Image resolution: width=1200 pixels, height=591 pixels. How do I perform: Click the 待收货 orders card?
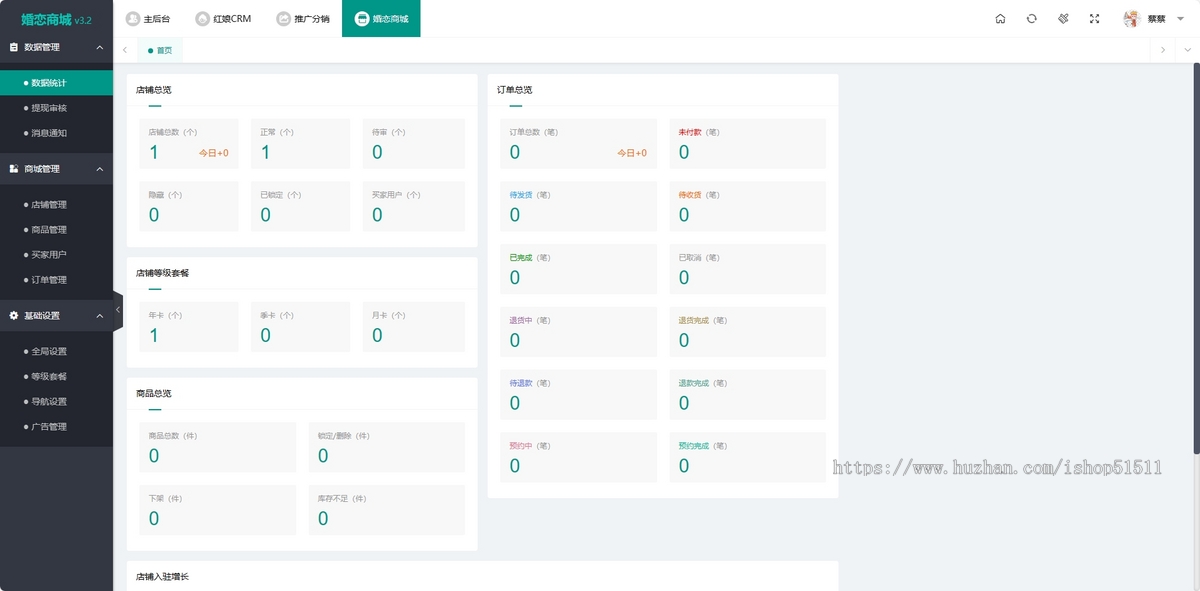[748, 206]
